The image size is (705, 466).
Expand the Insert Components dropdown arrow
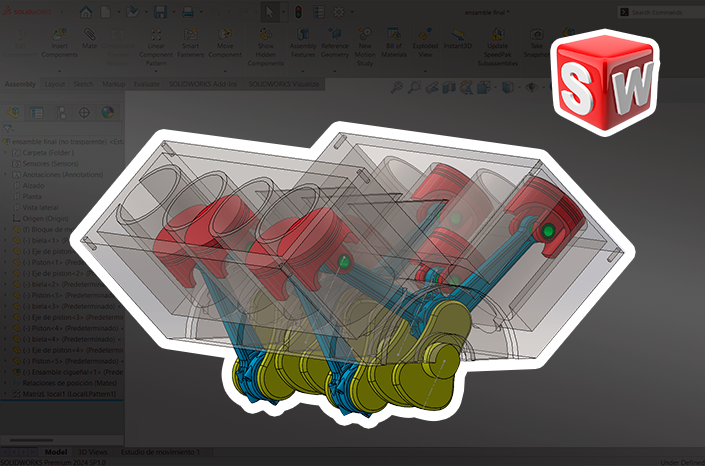click(59, 71)
